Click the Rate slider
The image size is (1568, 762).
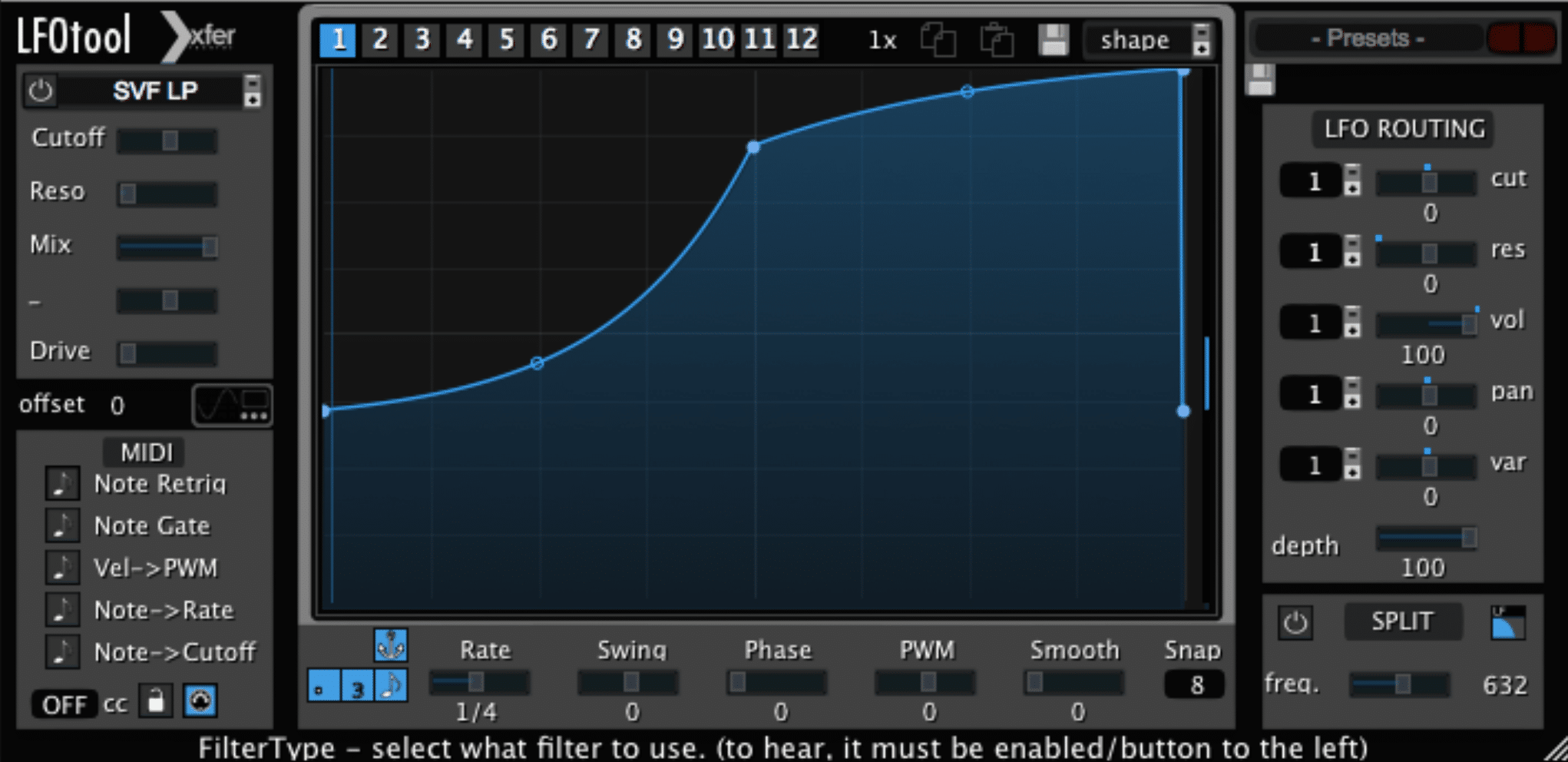click(479, 682)
